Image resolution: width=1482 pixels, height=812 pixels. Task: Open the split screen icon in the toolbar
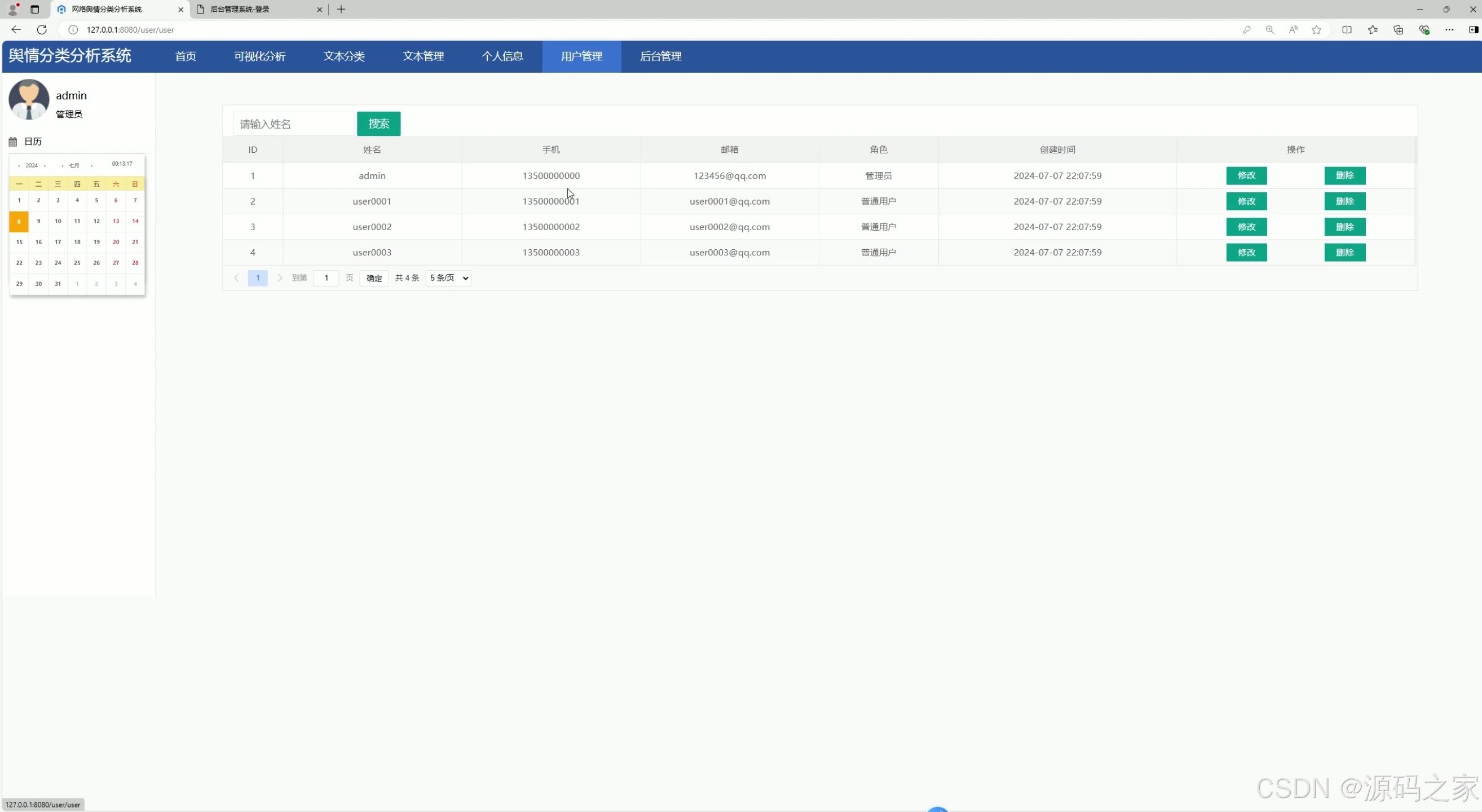pyautogui.click(x=1347, y=29)
